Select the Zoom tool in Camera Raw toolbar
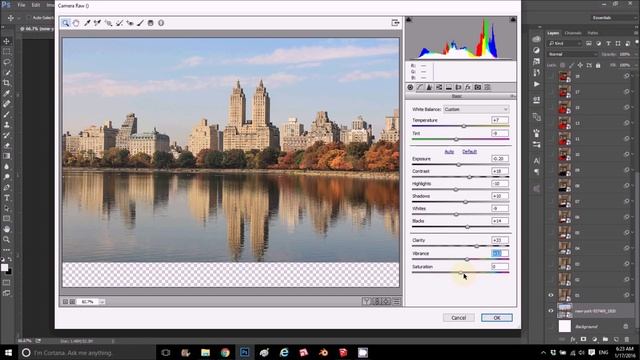The image size is (640, 360). coord(65,23)
